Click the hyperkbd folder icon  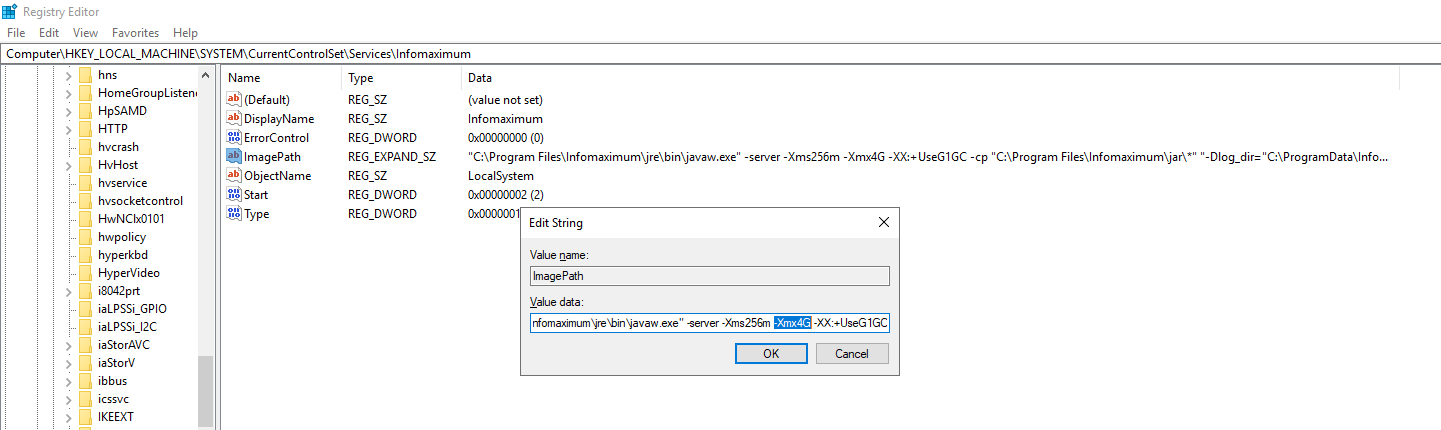click(86, 255)
